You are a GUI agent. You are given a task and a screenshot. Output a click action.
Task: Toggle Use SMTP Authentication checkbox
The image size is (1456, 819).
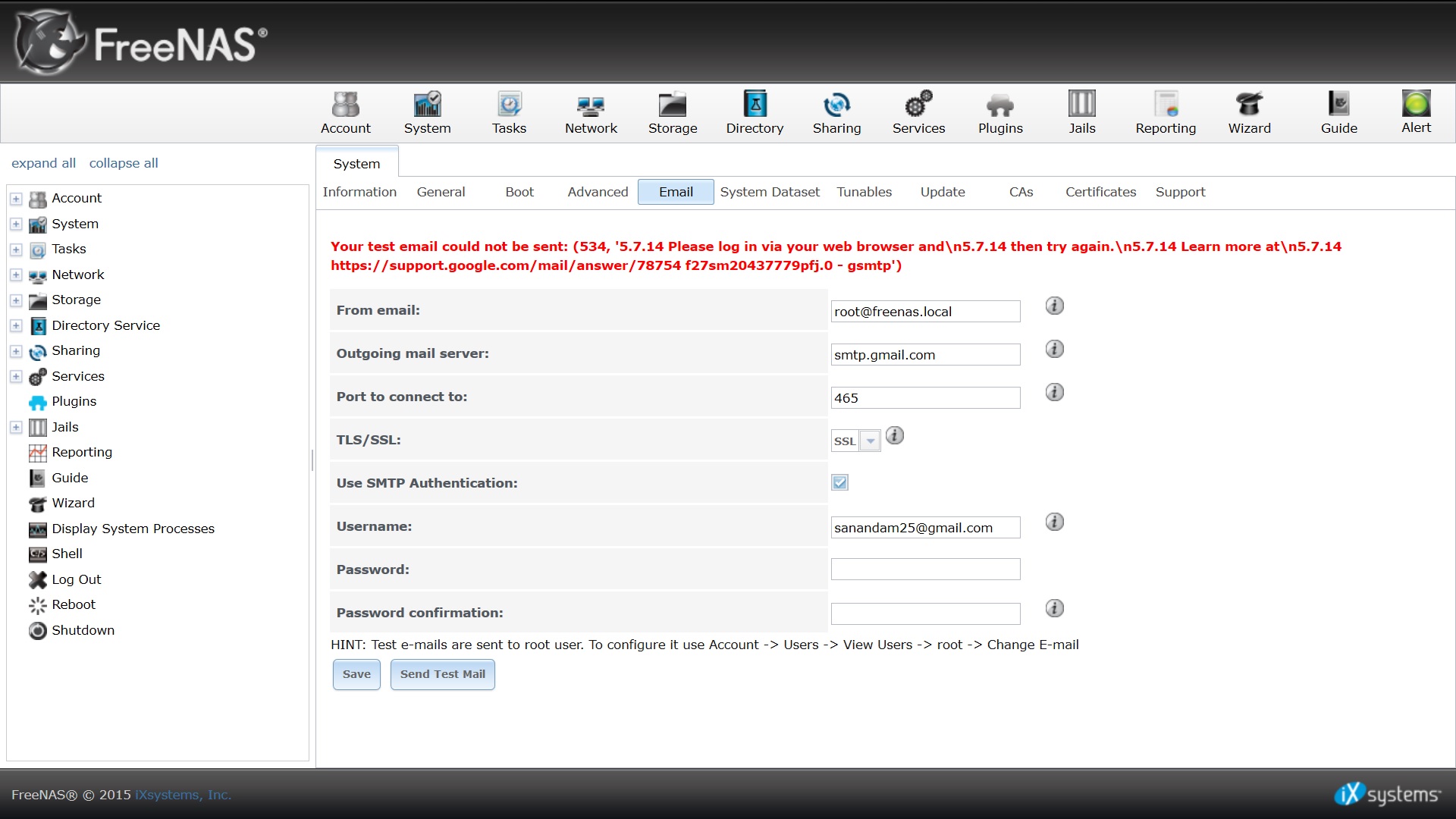coord(839,482)
